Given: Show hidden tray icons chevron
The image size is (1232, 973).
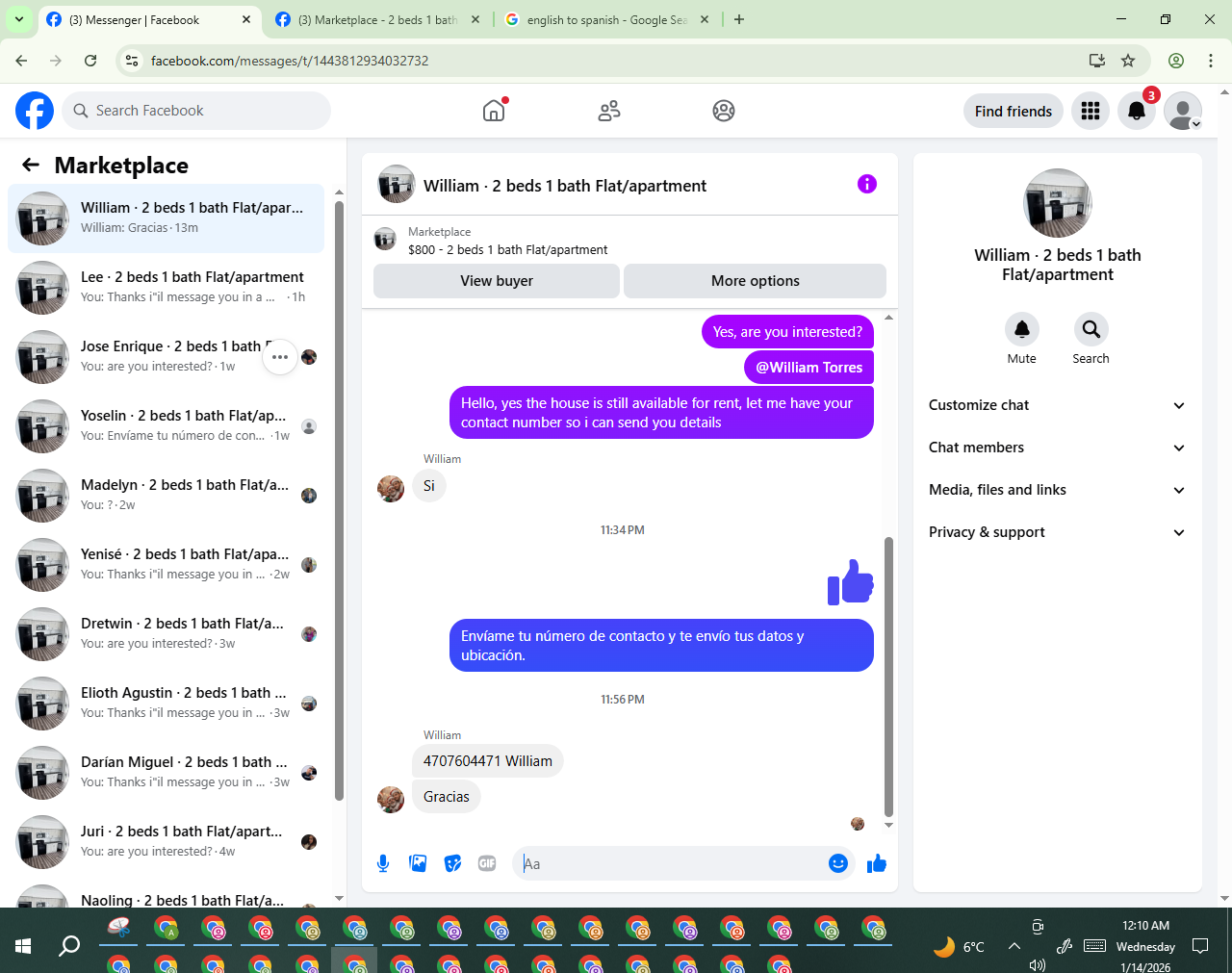Looking at the screenshot, I should (1014, 946).
